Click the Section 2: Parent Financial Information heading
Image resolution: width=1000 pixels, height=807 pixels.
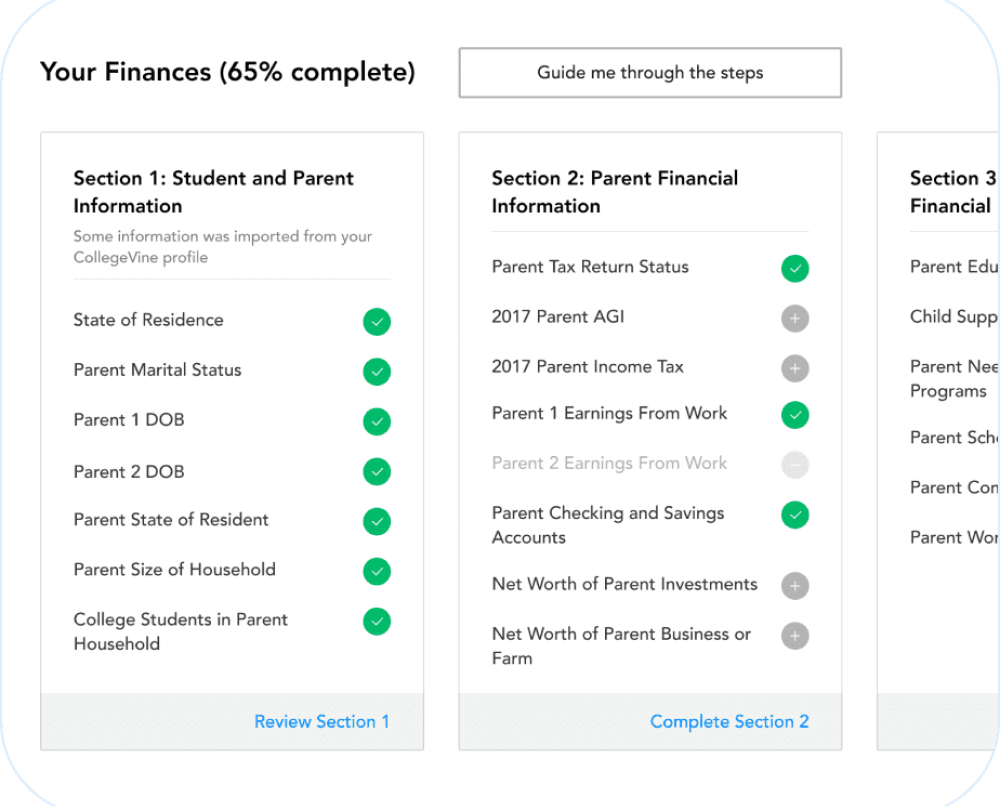pyautogui.click(x=615, y=192)
